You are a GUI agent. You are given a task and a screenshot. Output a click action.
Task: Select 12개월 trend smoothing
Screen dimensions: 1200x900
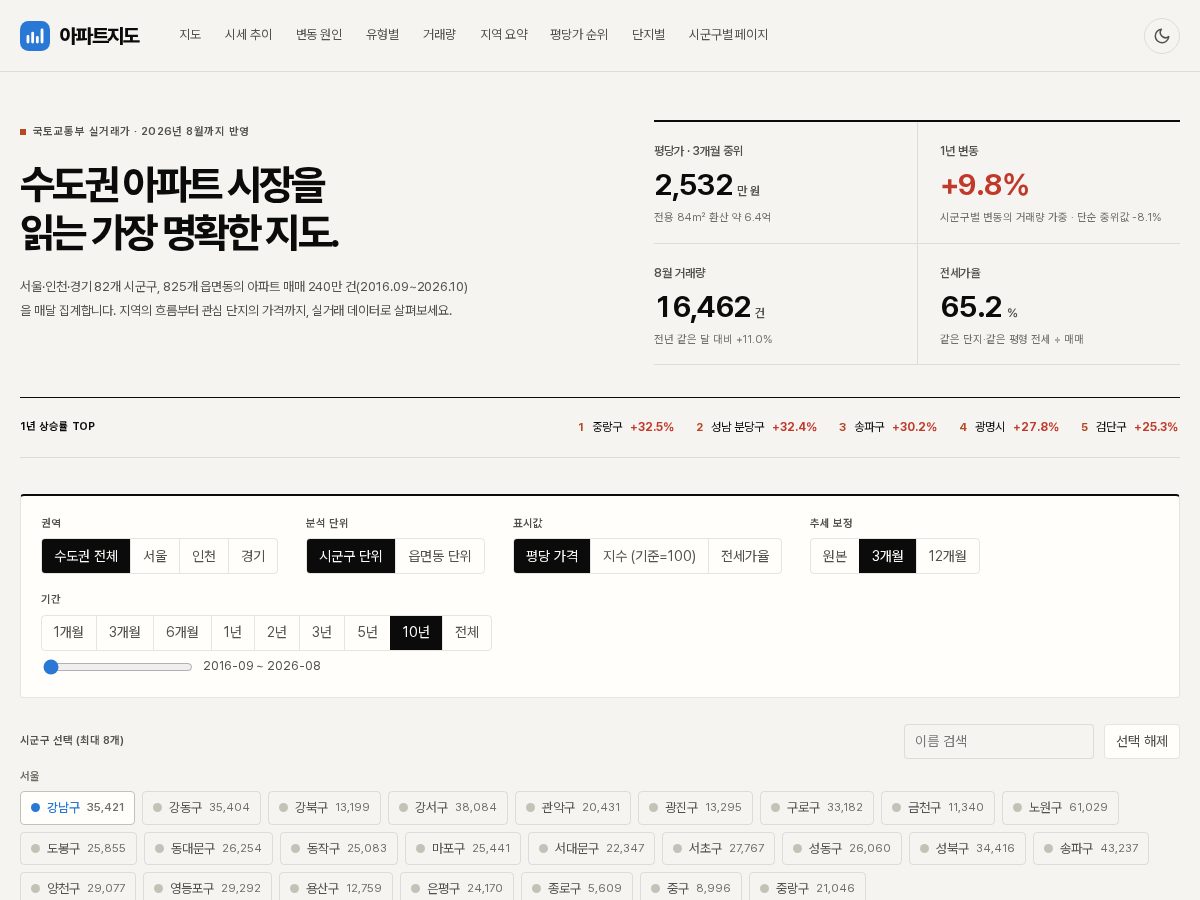point(948,556)
